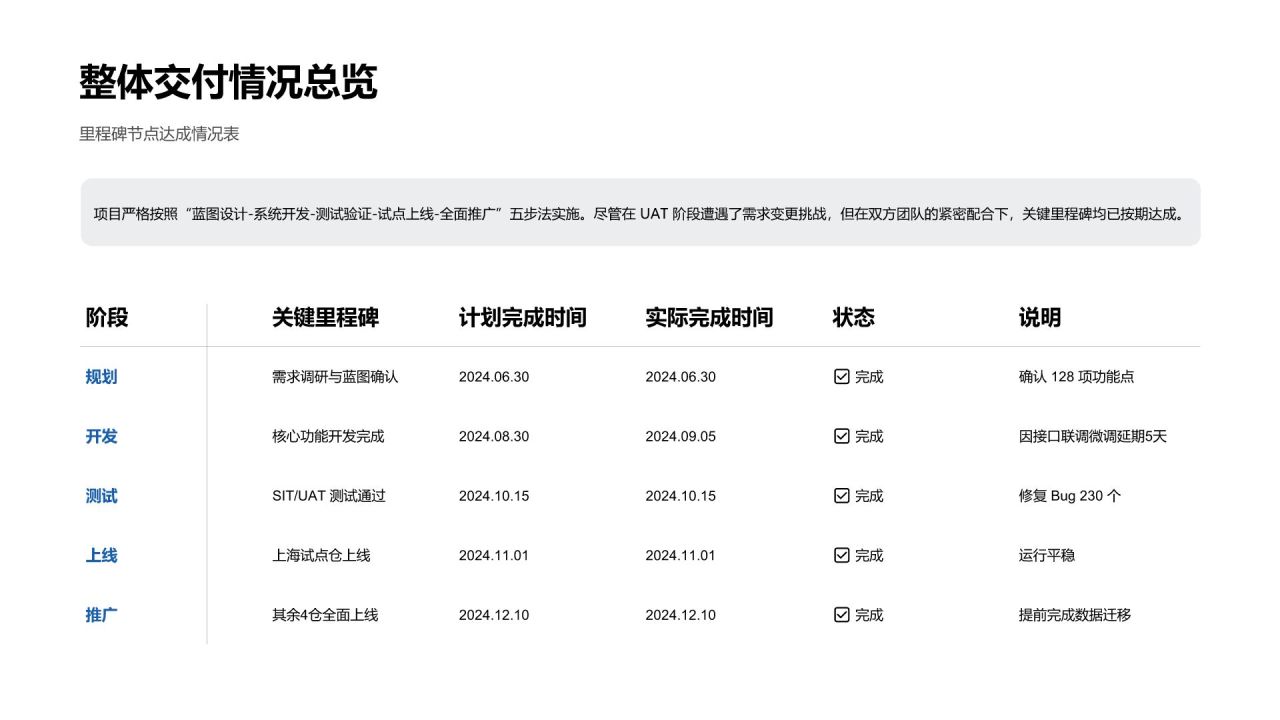Viewport: 1280px width, 720px height.
Task: Click the milestone 核心功能开发完成
Action: pos(328,436)
